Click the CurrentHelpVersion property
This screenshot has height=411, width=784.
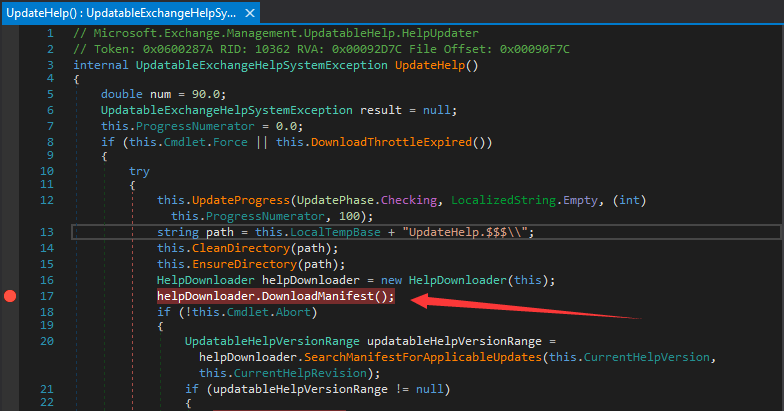(646, 357)
